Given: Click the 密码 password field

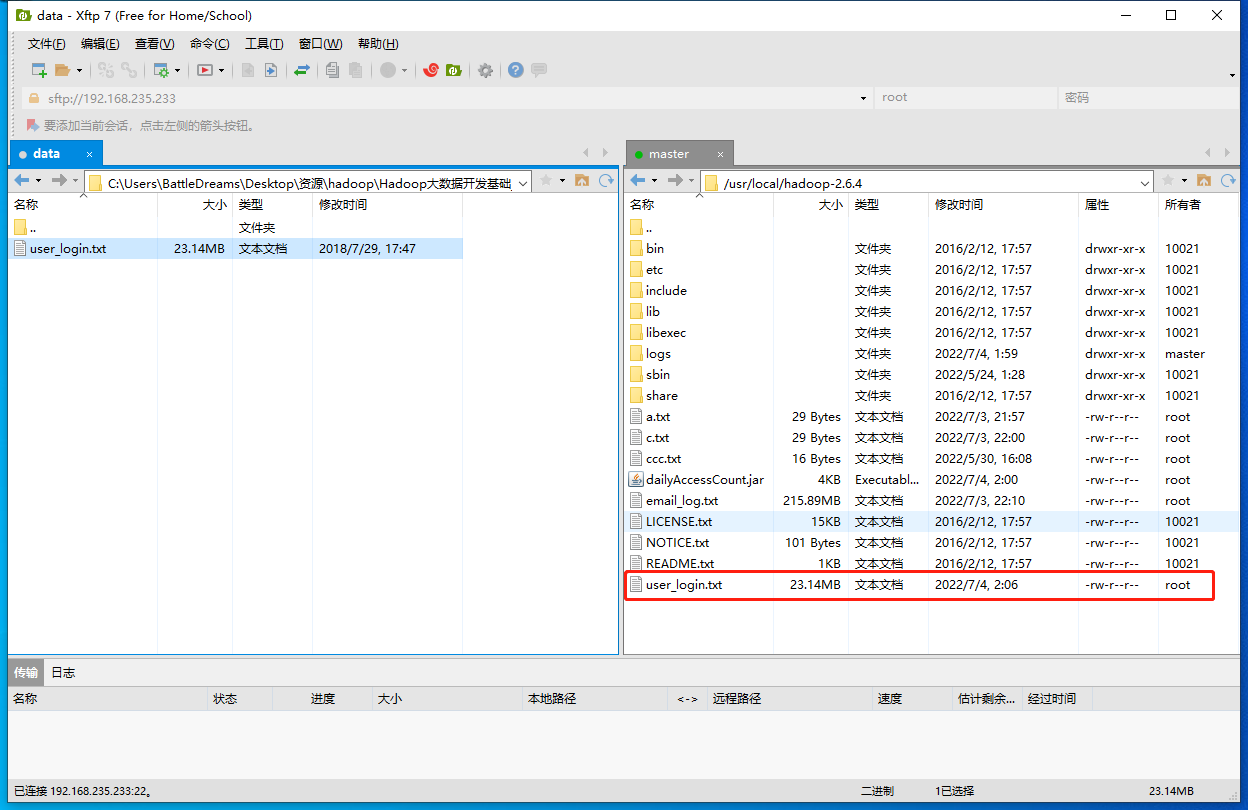Looking at the screenshot, I should tap(1147, 98).
